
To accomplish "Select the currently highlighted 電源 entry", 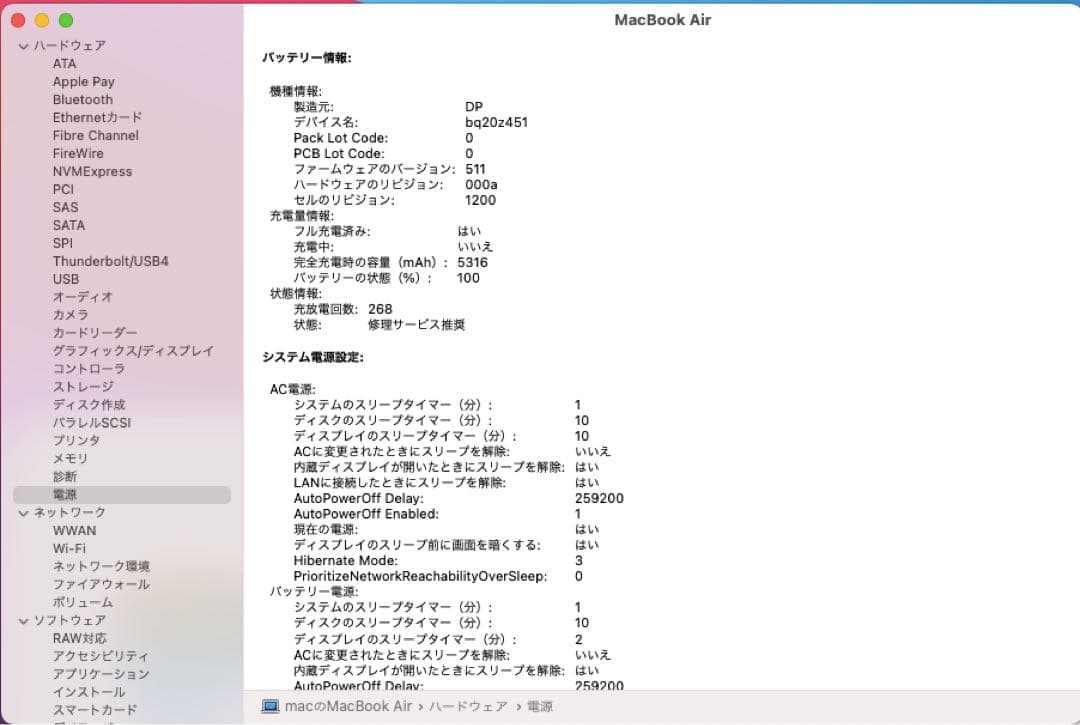I will point(64,493).
